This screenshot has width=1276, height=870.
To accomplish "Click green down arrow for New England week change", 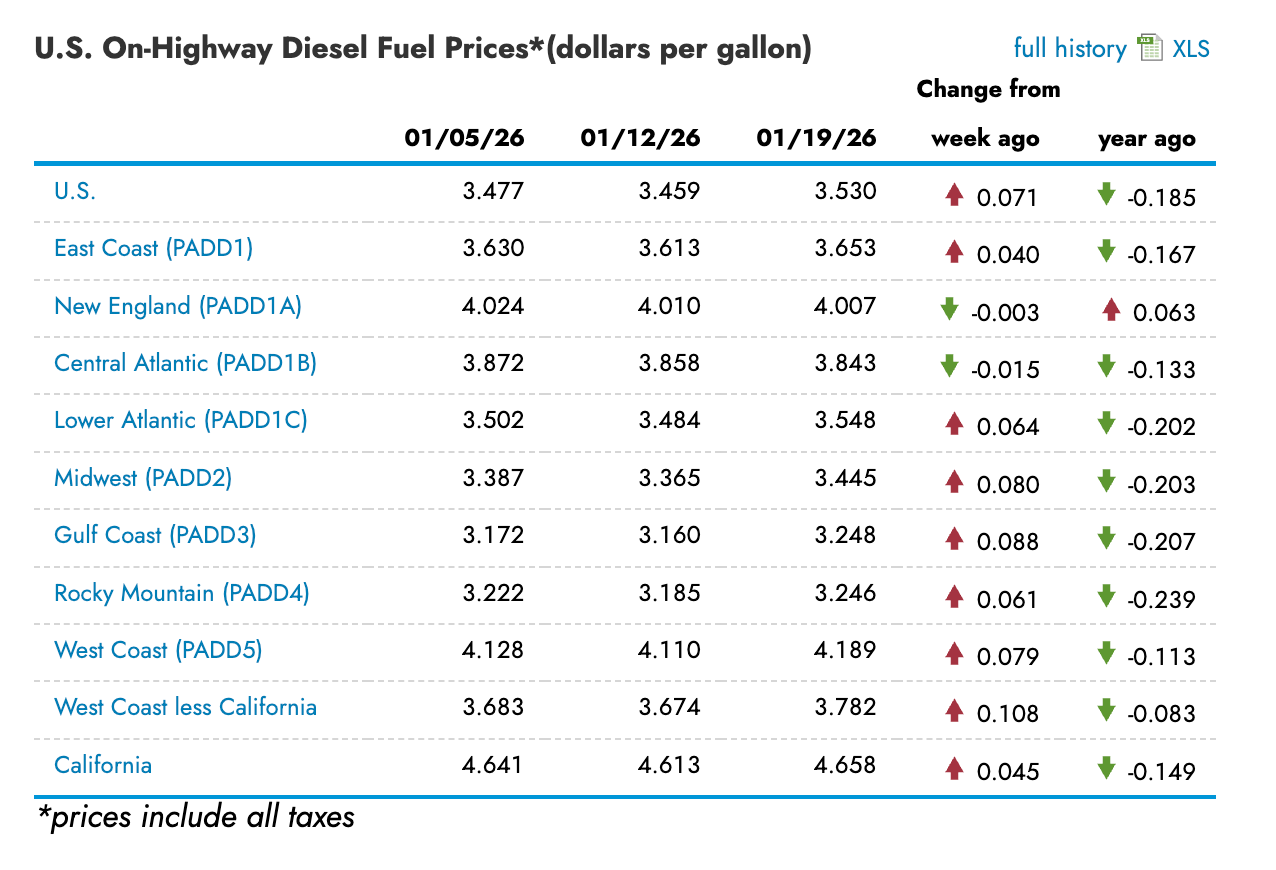I will coord(949,310).
